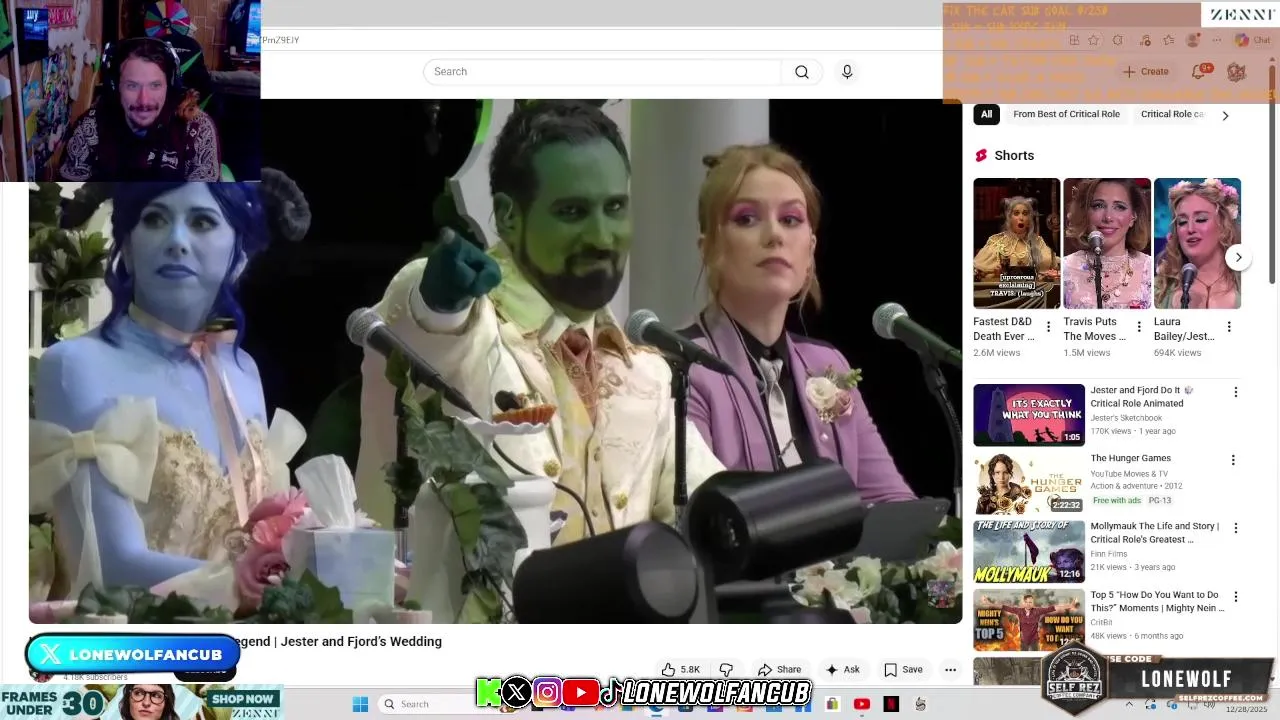
Task: Open Jester and Fjord Do It title link
Action: click(x=1141, y=396)
